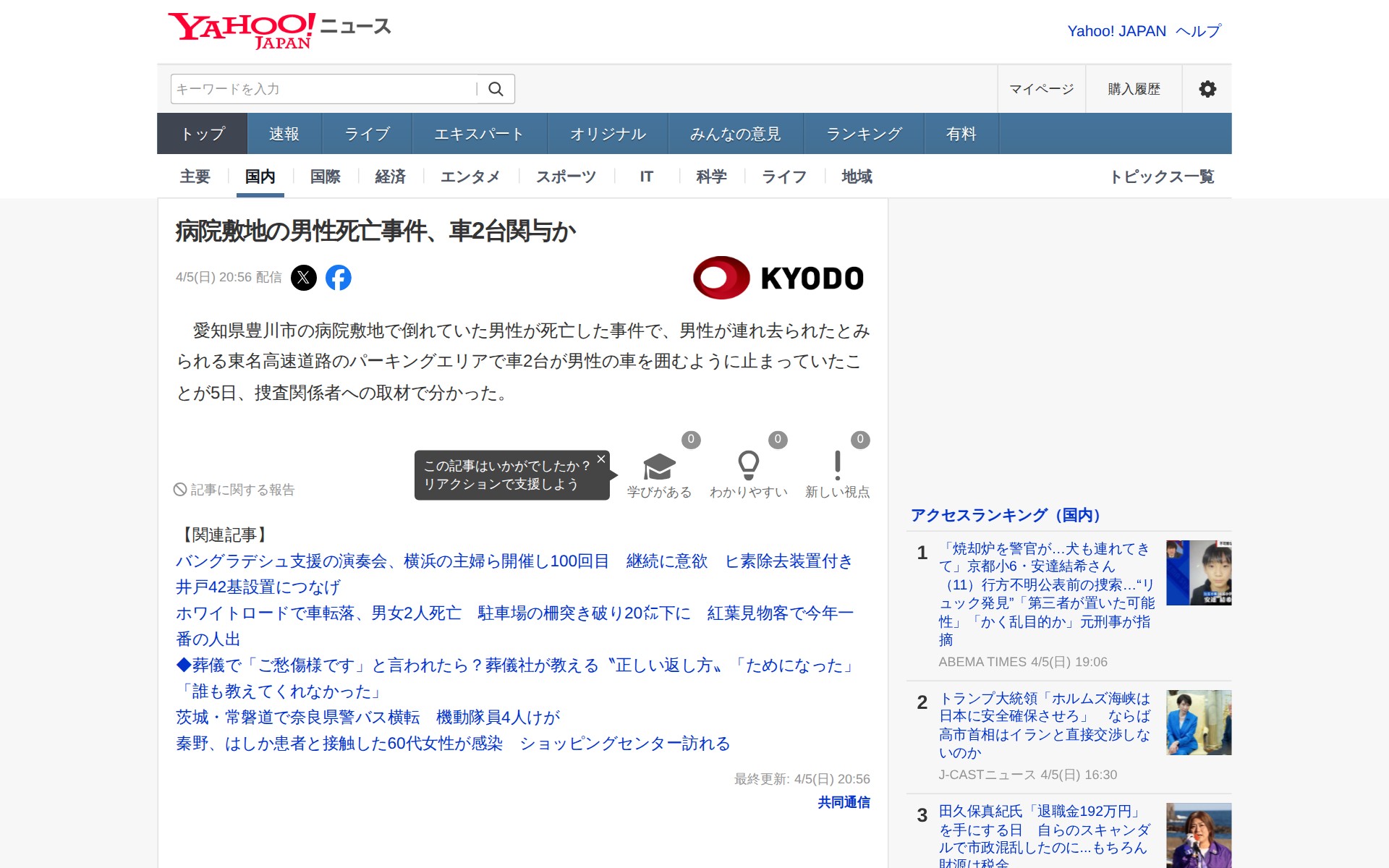Tap the 学びがある graduation cap reaction
Screen dimensions: 1389x868
pos(658,467)
